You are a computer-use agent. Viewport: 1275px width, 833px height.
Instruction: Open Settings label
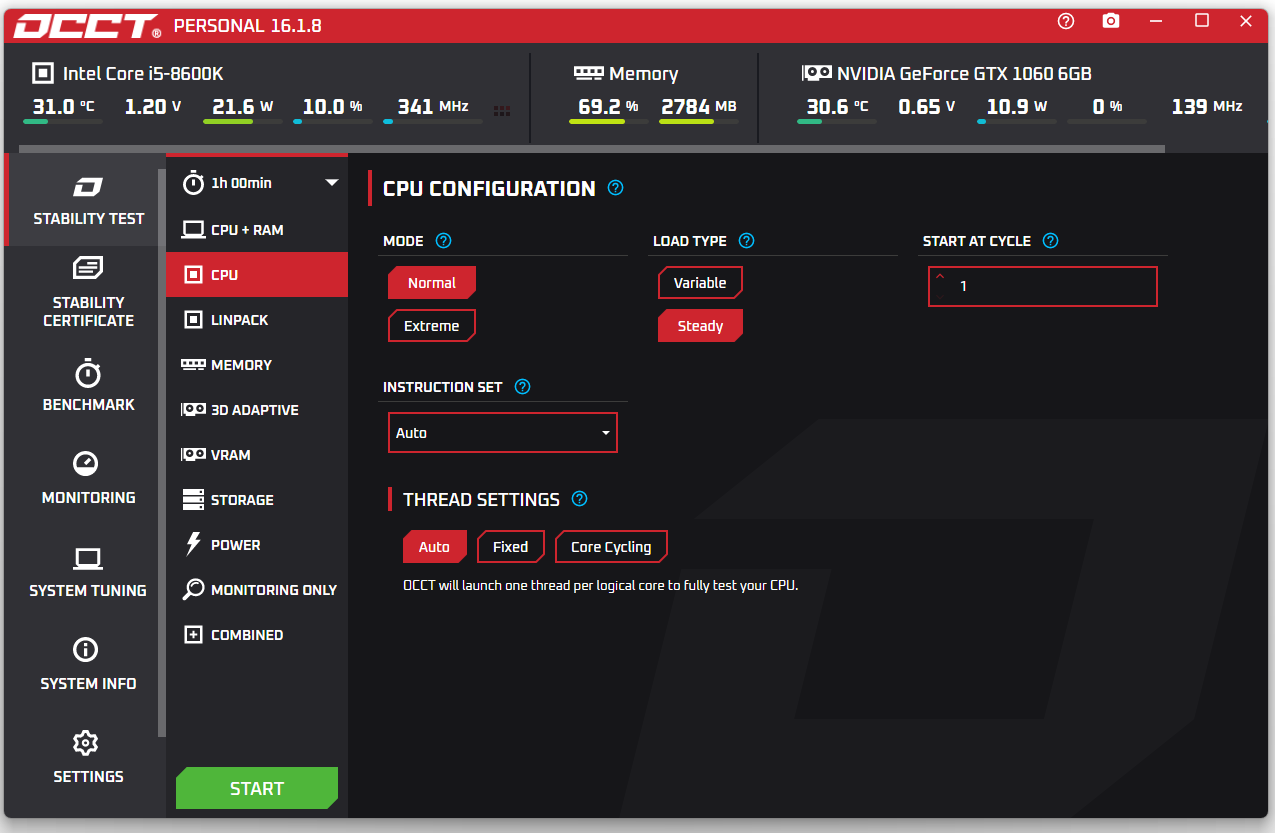coord(88,777)
